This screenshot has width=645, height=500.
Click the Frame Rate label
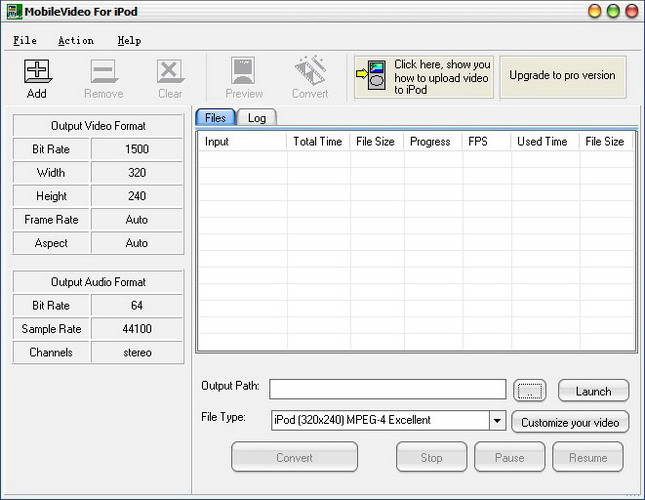point(51,220)
